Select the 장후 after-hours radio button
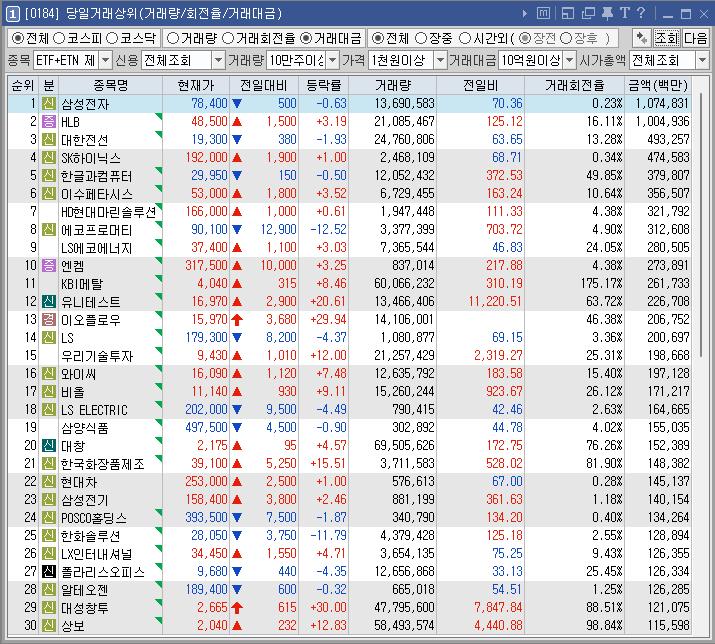The image size is (715, 644). coord(566,38)
